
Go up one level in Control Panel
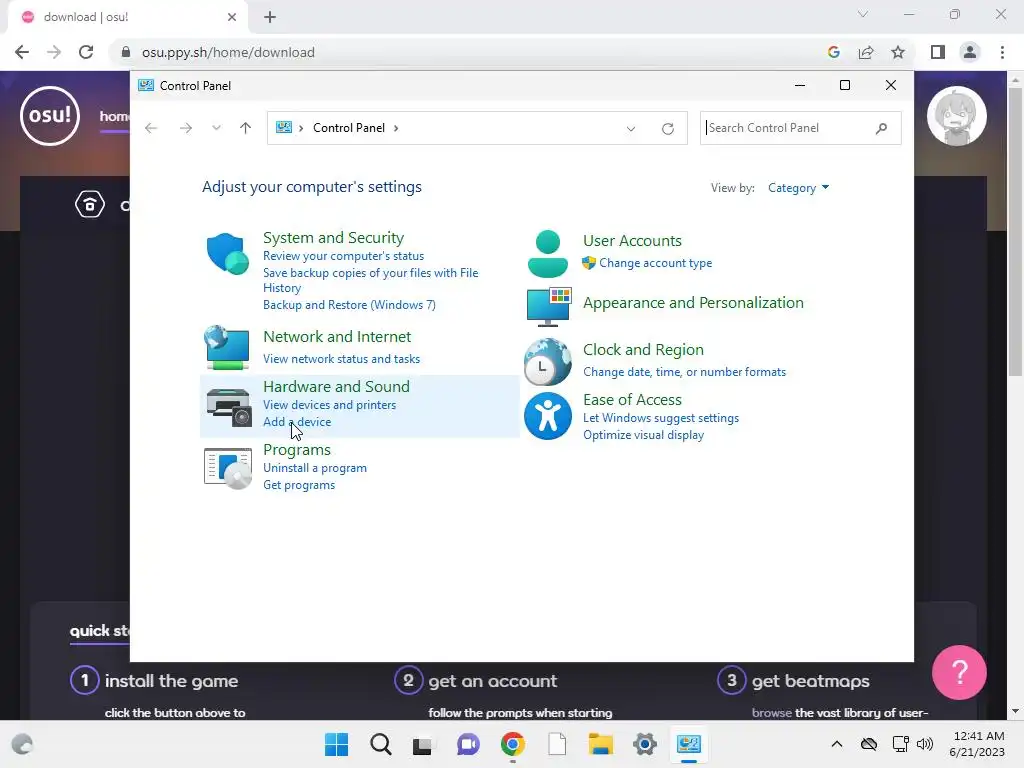pos(246,128)
